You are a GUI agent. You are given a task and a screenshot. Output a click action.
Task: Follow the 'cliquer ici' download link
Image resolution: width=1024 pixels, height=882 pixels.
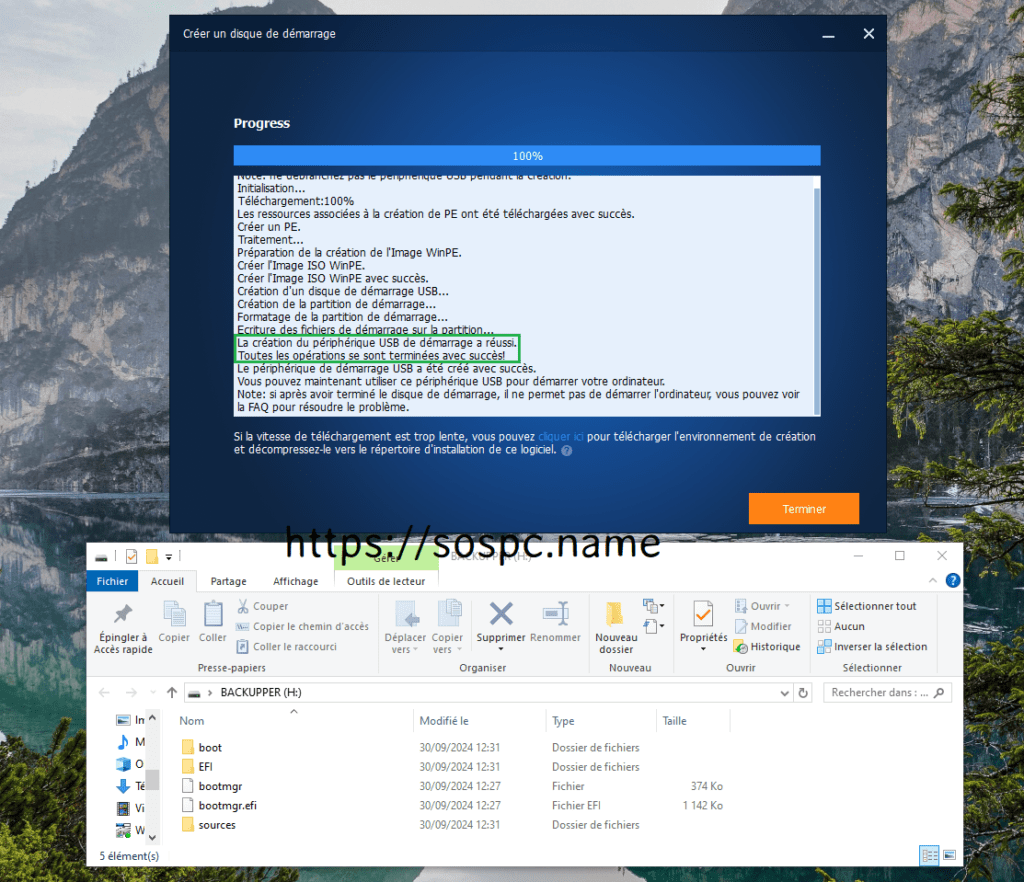561,437
